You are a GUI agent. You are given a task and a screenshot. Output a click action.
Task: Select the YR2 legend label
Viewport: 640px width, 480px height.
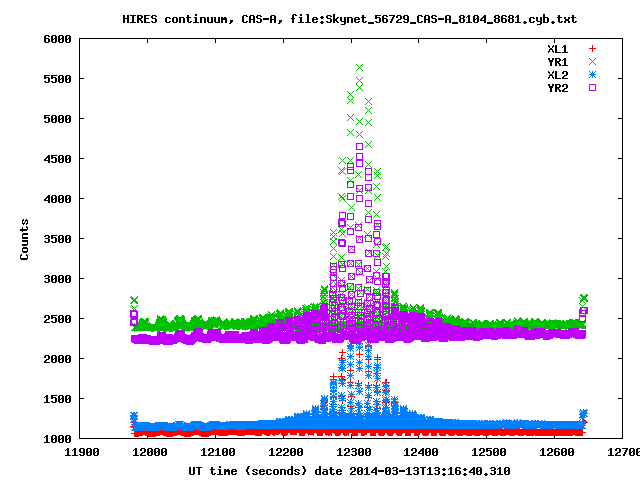pos(558,88)
